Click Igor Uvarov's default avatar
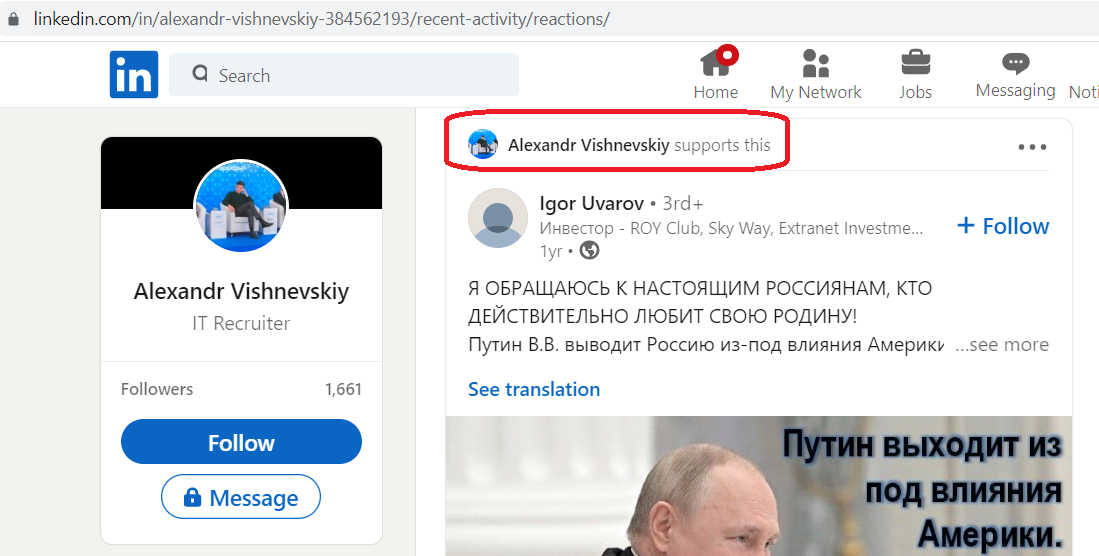The width and height of the screenshot is (1099, 556). point(498,218)
